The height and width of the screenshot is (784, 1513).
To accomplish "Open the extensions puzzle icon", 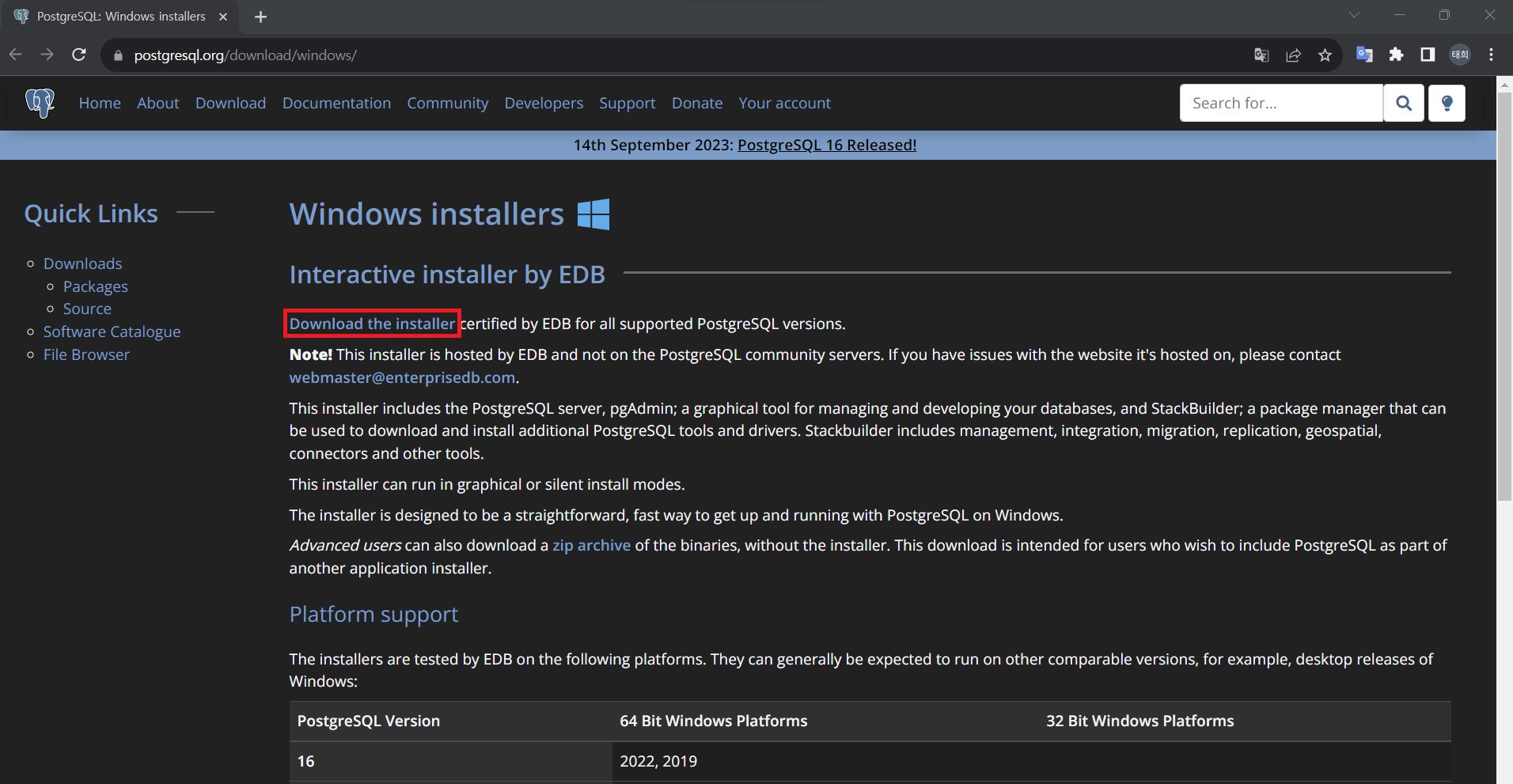I will point(1396,55).
